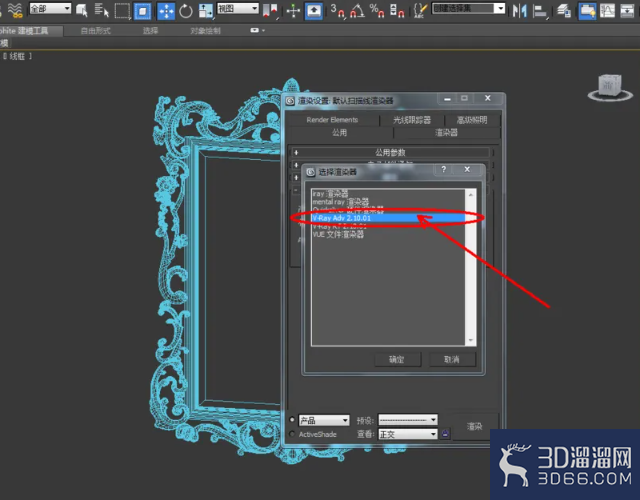Switch to the 对象绘制 ribbon tab
The width and height of the screenshot is (640, 500).
point(205,31)
